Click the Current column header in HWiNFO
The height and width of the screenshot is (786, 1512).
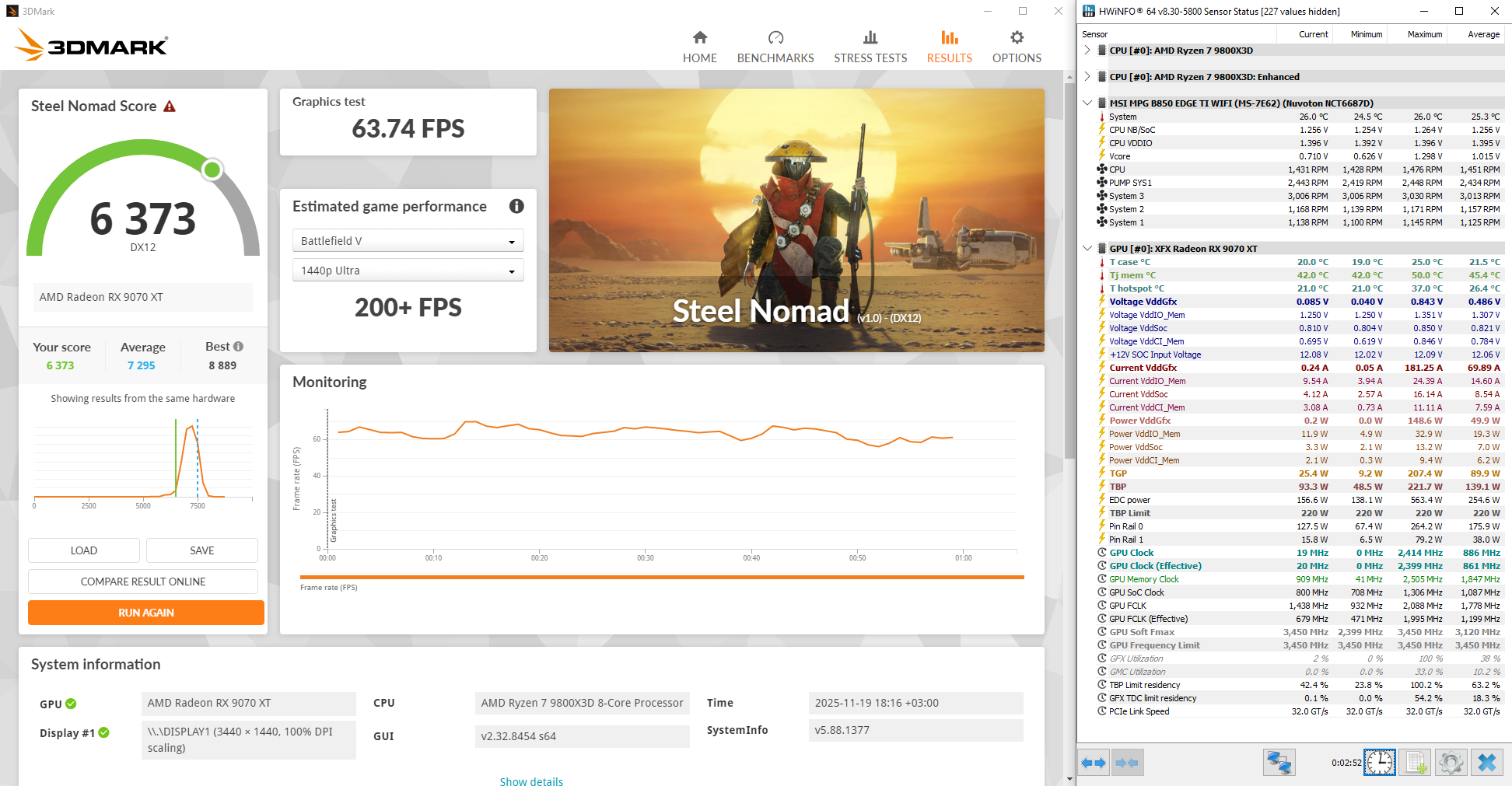(1304, 34)
